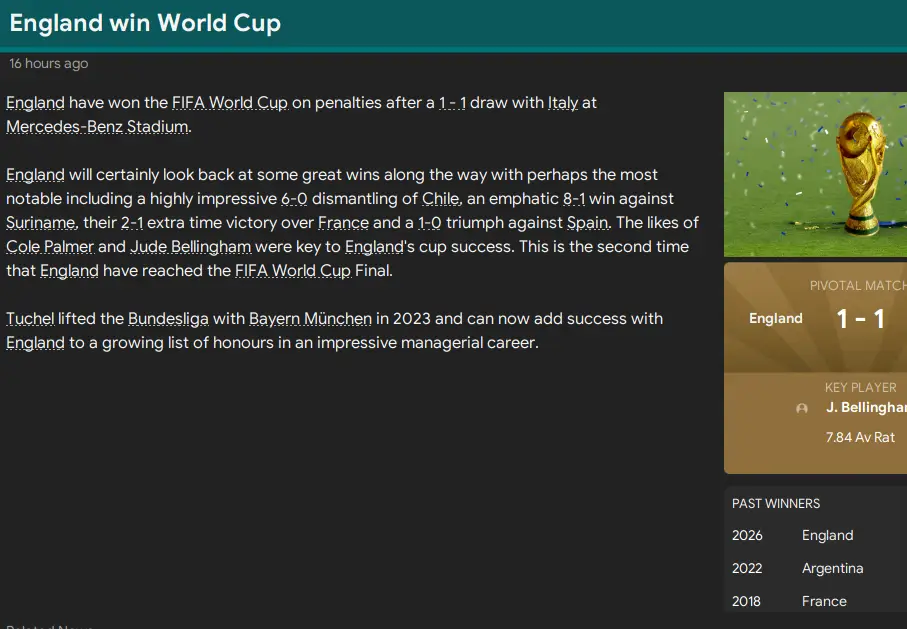Open Tuchel's profile link
Screen dimensions: 907x629
(29, 318)
